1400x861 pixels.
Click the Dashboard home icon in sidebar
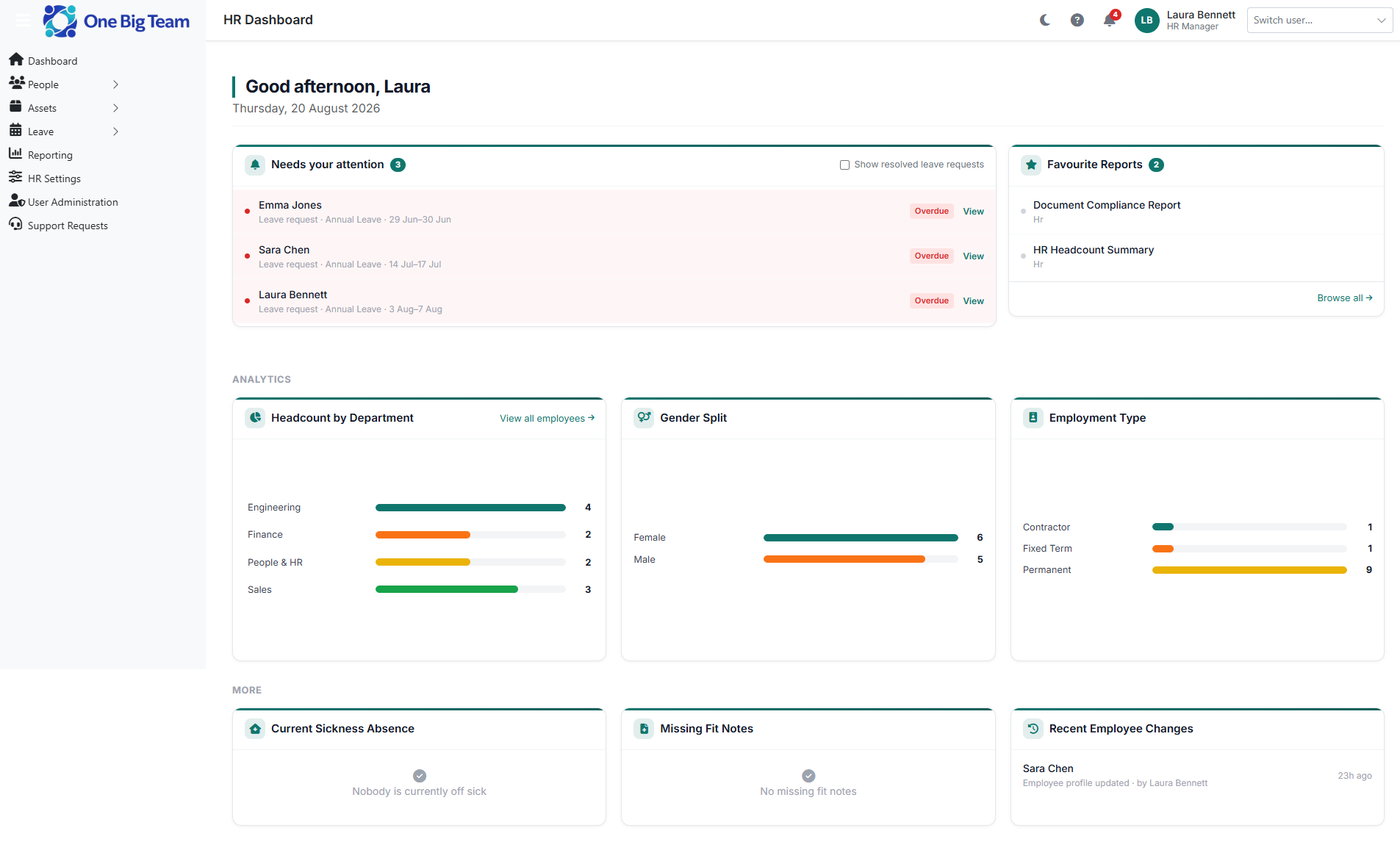[16, 59]
